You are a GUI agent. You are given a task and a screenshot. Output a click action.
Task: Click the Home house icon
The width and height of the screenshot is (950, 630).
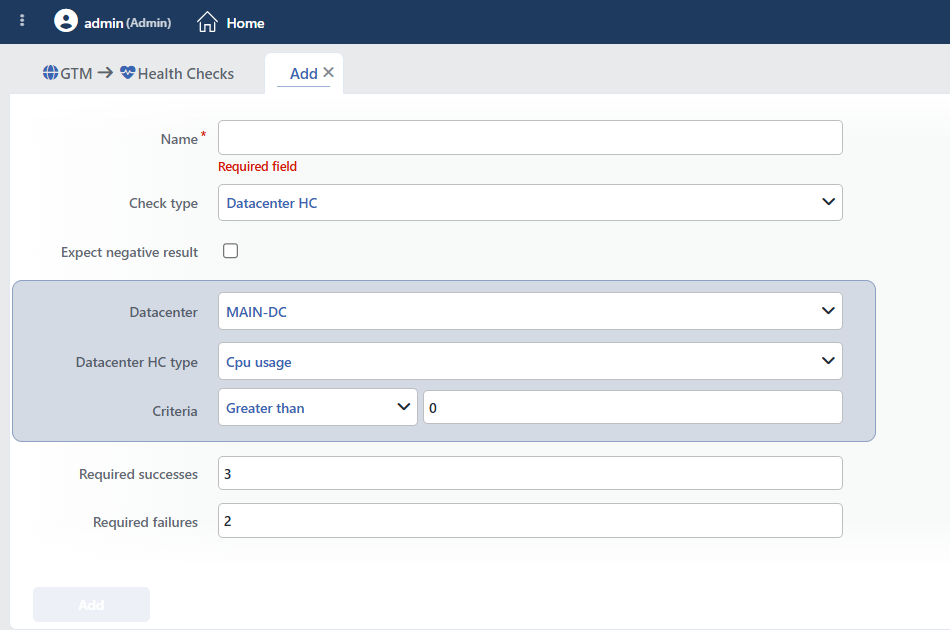tap(207, 22)
